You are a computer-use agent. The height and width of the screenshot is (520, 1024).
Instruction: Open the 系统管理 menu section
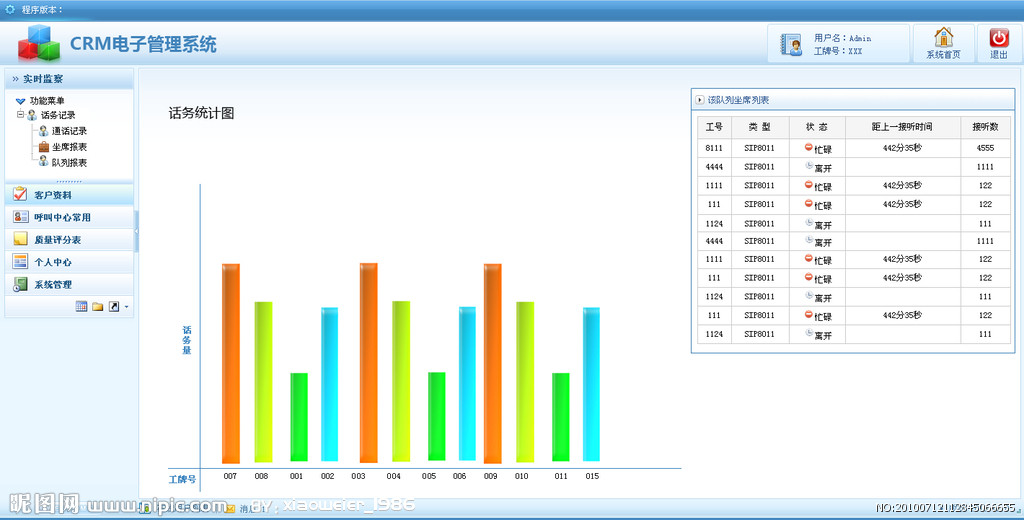coord(53,285)
